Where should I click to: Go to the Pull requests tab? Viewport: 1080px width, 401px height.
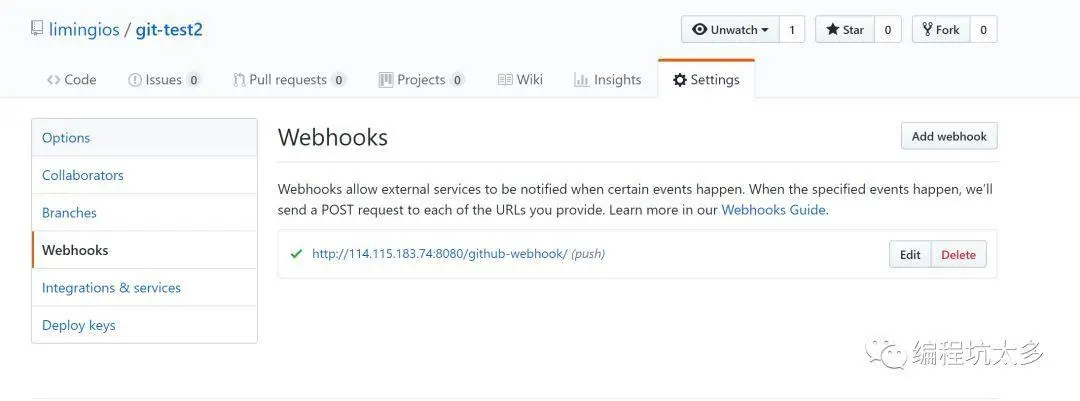tap(289, 80)
